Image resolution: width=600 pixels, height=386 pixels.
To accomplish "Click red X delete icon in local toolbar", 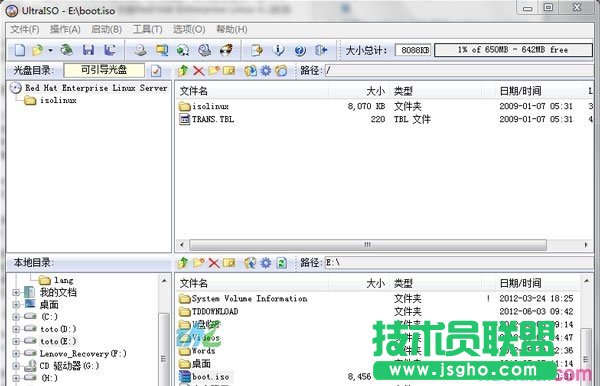I will 214,263.
